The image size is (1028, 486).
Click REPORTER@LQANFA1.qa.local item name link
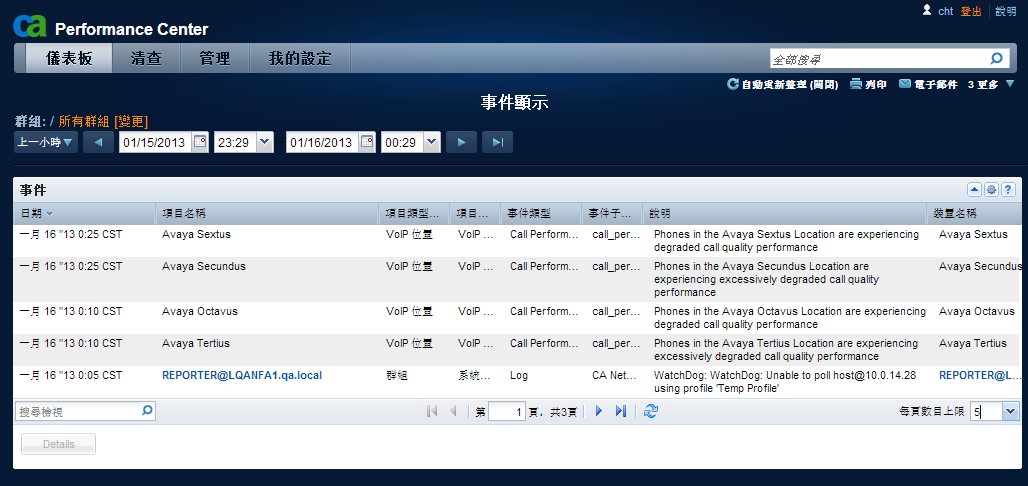[x=242, y=375]
